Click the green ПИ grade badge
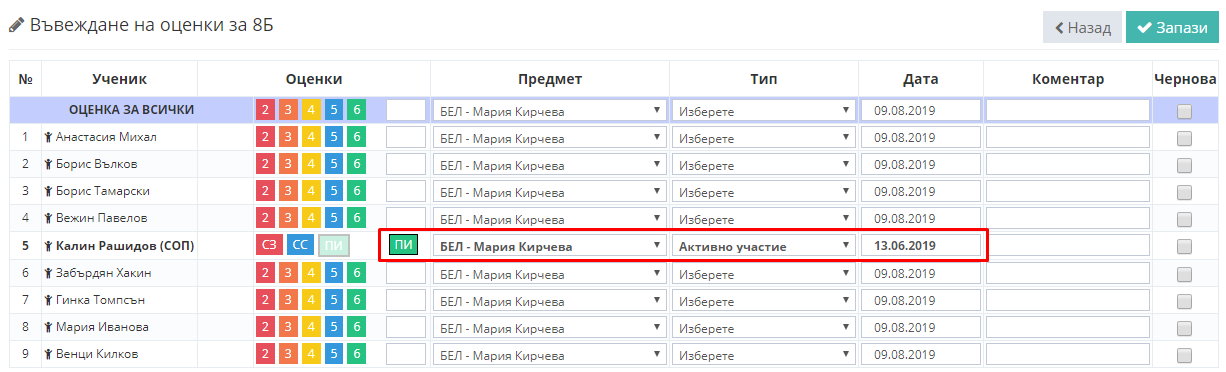The height and width of the screenshot is (372, 1226). coord(404,245)
